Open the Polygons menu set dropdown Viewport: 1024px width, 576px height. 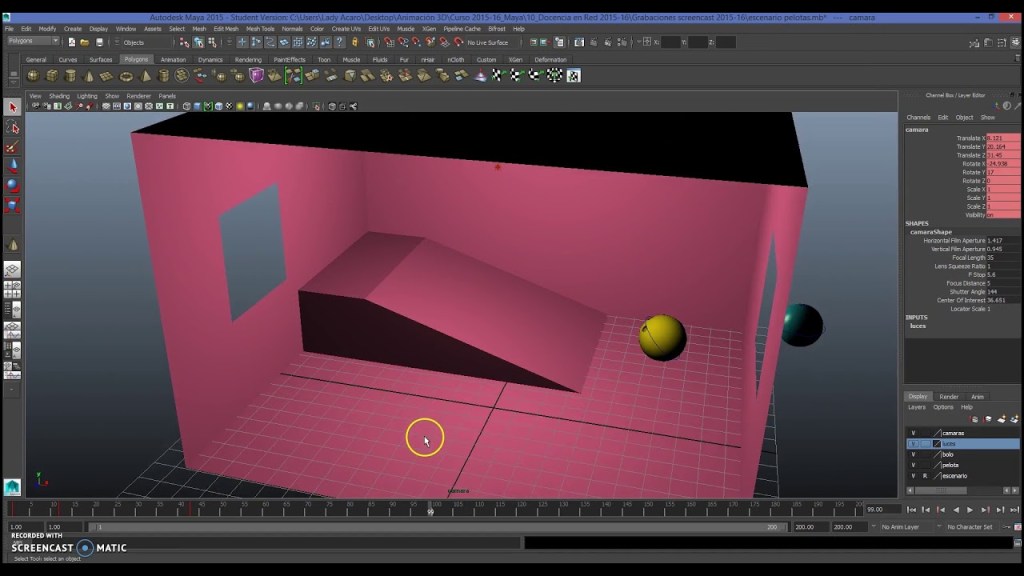point(33,42)
